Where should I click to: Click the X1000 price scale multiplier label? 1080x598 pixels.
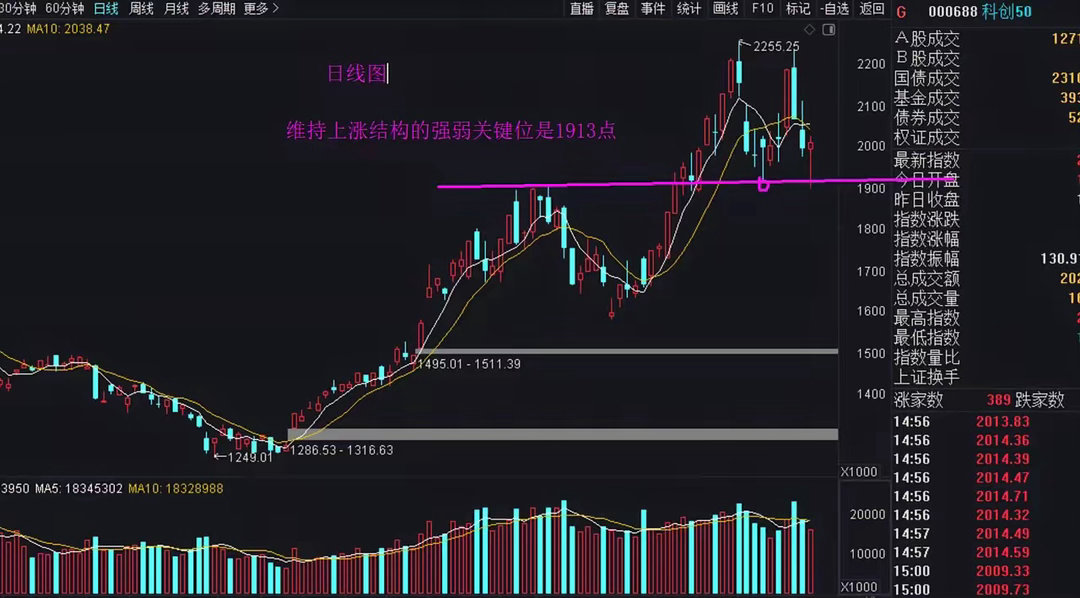pos(859,472)
